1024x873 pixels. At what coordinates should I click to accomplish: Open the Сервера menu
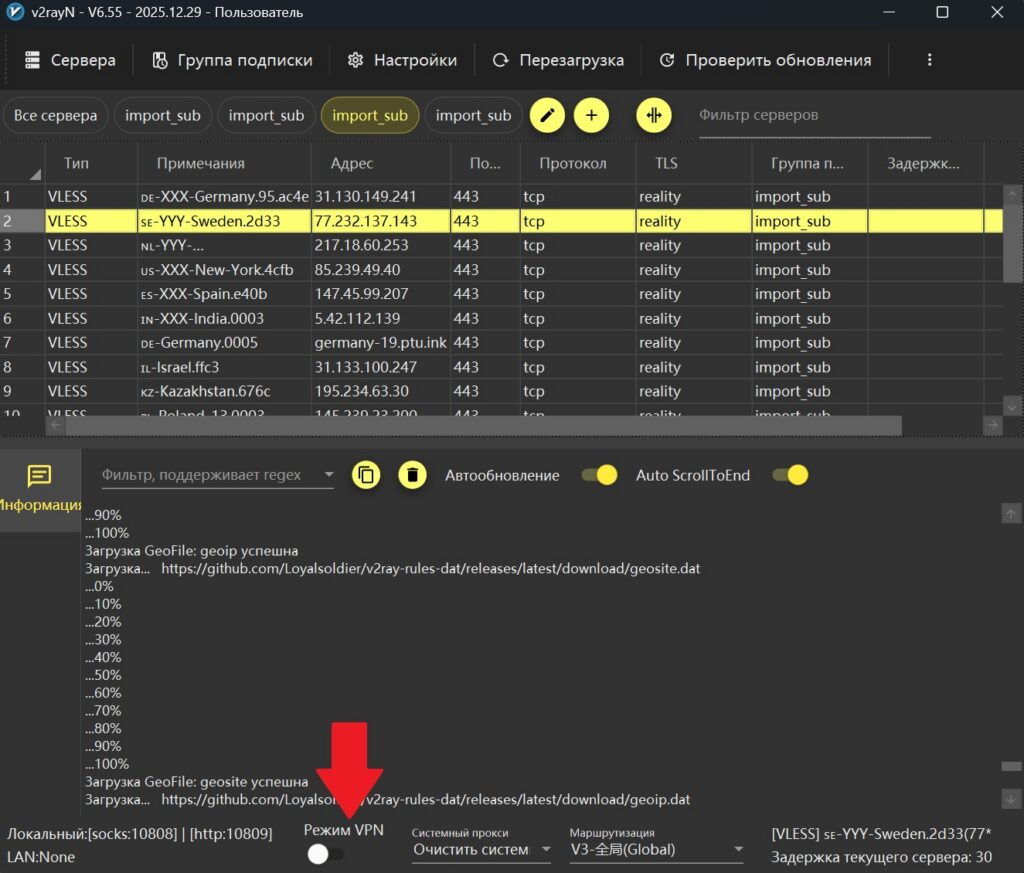70,60
